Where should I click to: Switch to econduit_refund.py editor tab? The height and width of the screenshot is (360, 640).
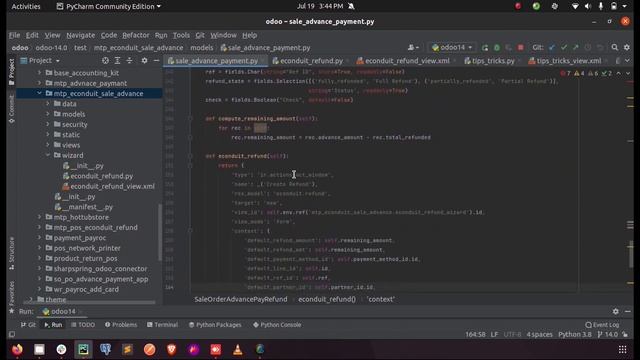point(308,61)
